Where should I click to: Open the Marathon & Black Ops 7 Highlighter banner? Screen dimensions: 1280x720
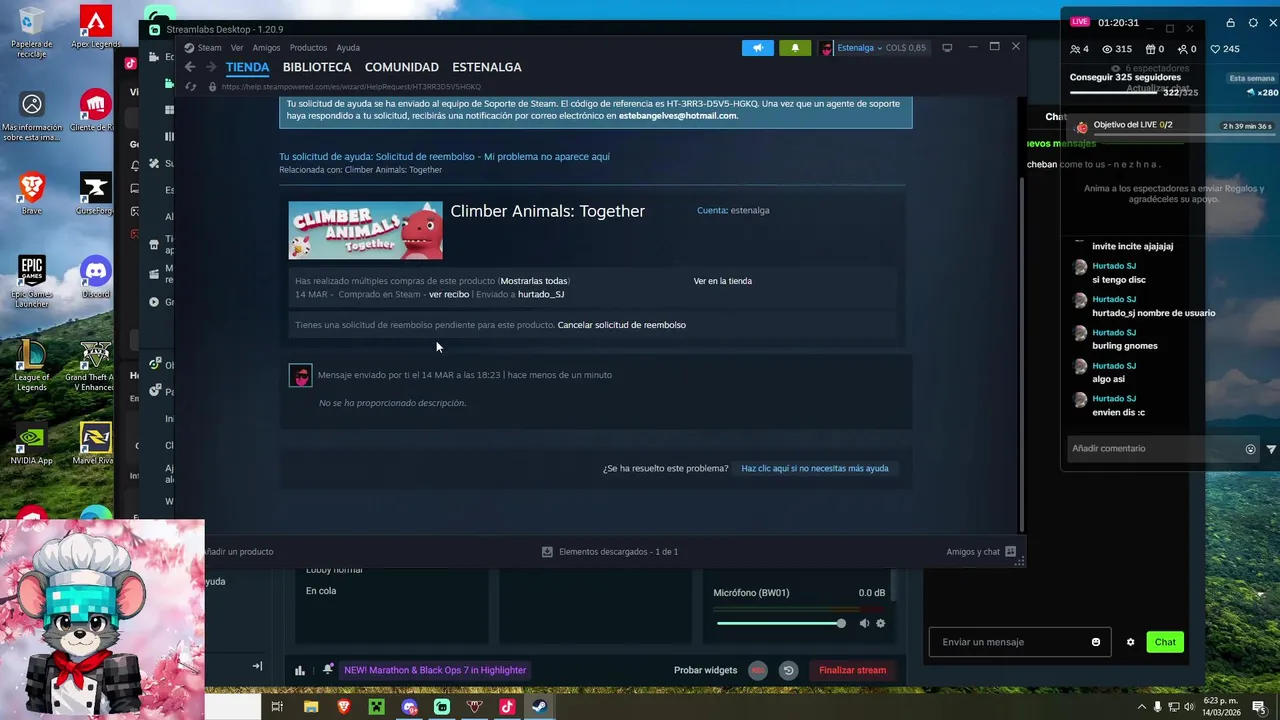click(434, 670)
